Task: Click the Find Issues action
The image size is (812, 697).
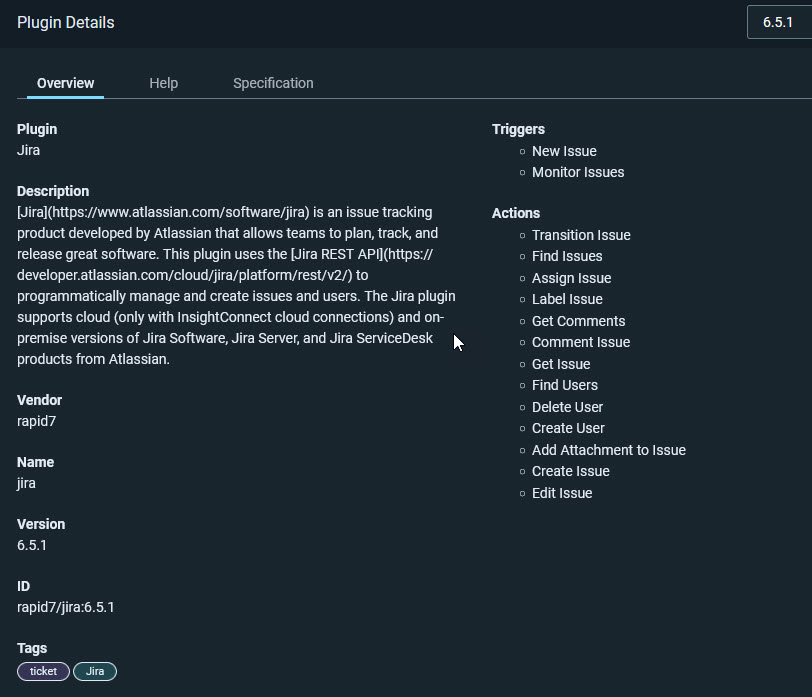Action: coord(567,256)
